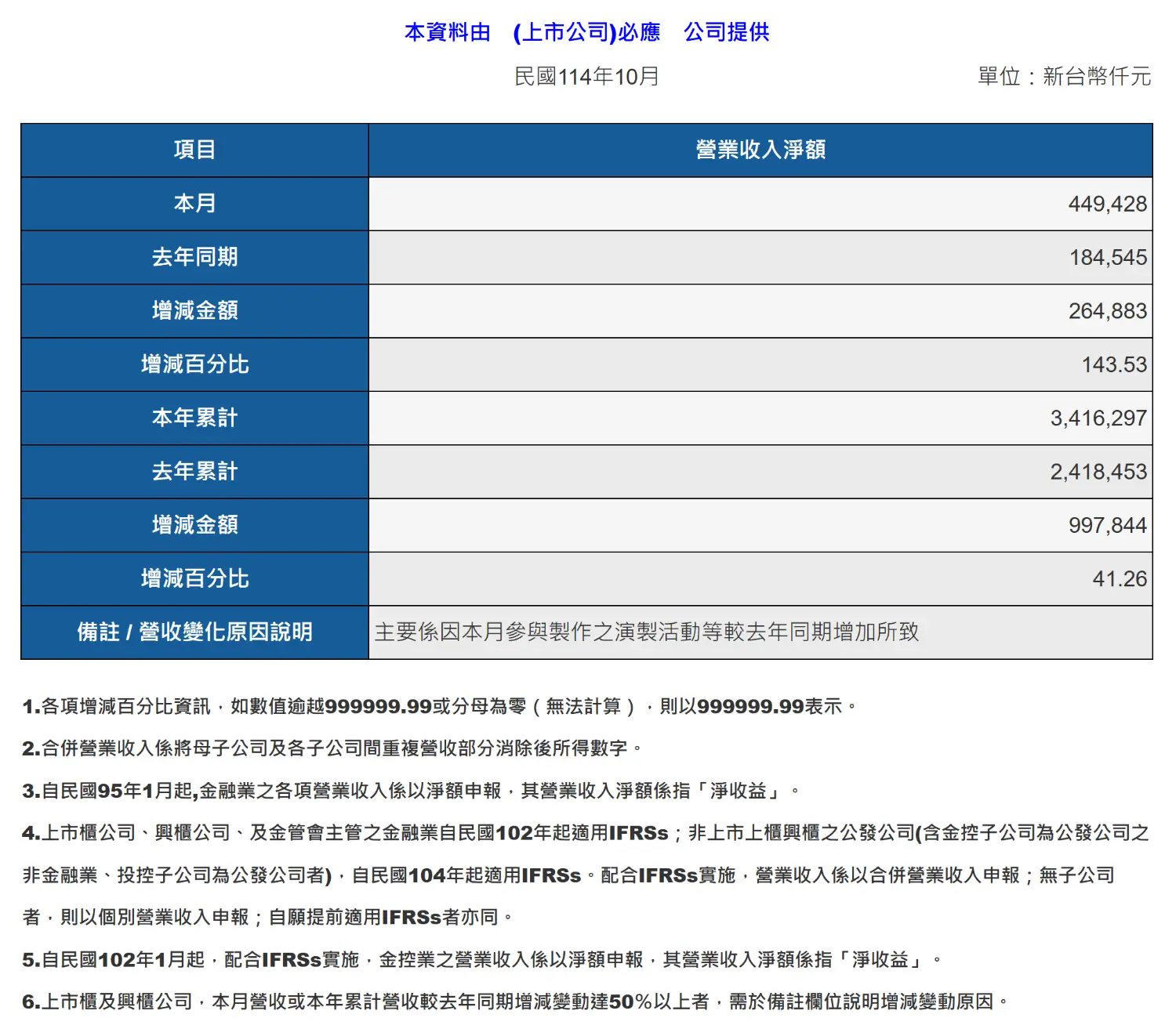The image size is (1176, 1036).
Task: Click the 去年累計 row label
Action: pos(194,472)
